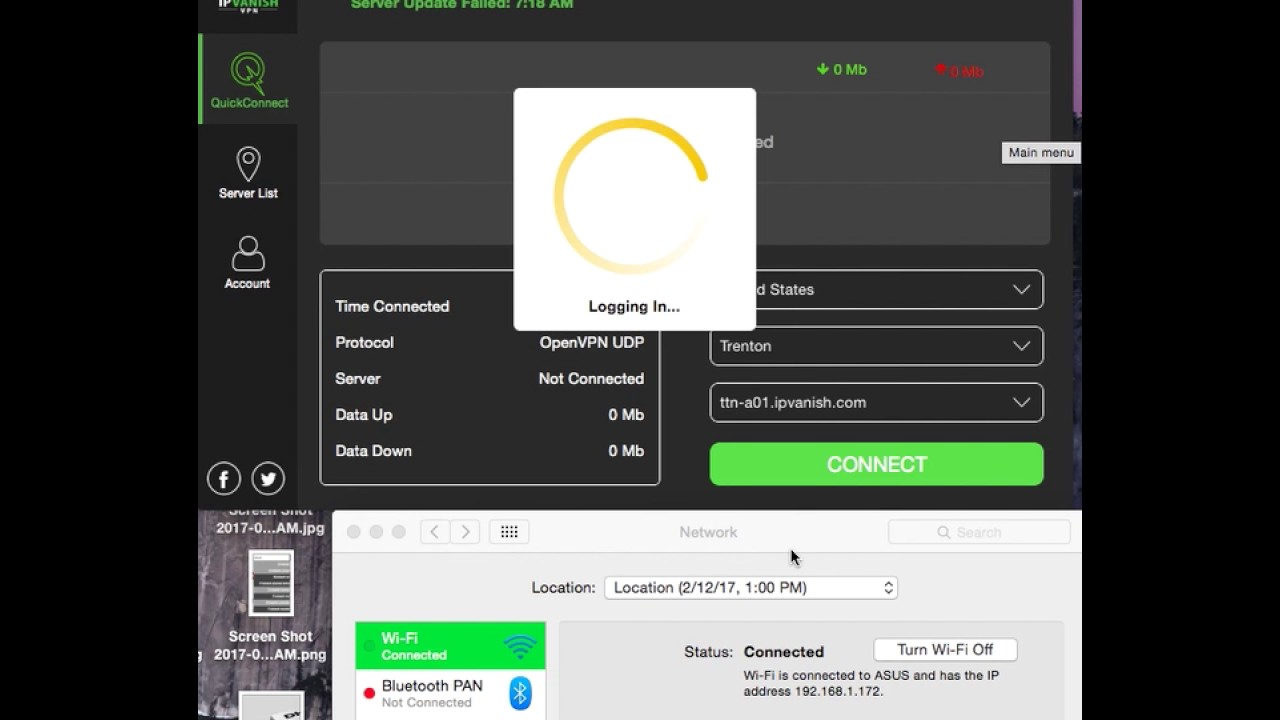This screenshot has height=720, width=1280.
Task: Click the Bluetooth icon in service list
Action: (x=520, y=693)
